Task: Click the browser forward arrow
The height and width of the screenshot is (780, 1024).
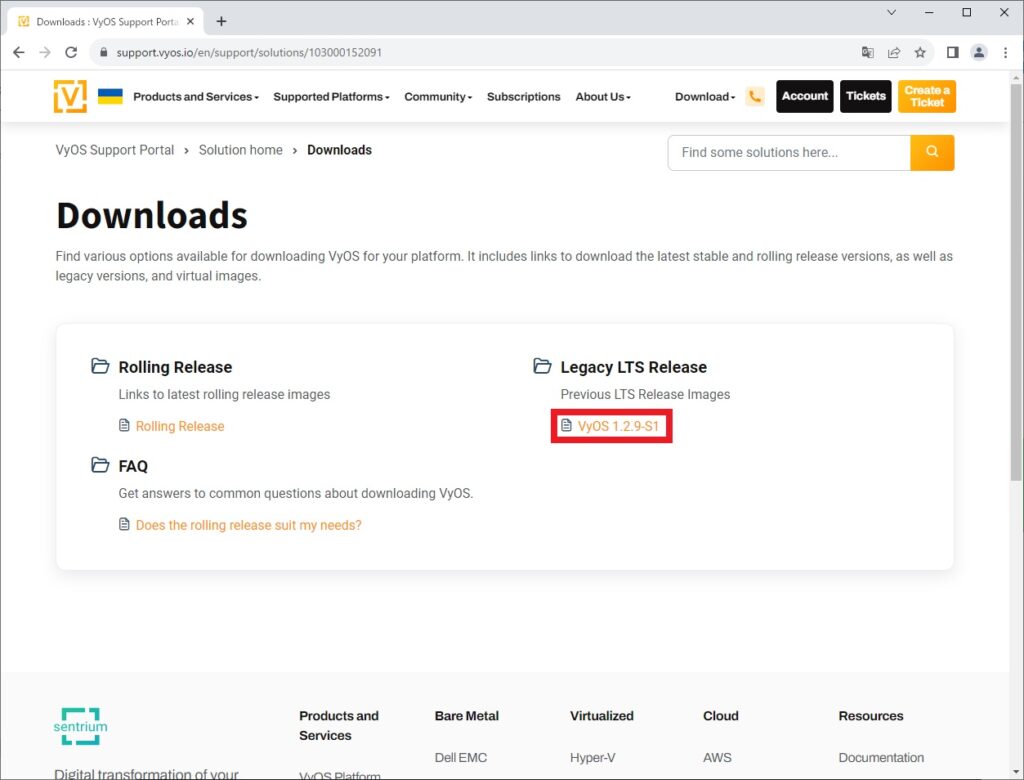Action: (x=44, y=52)
